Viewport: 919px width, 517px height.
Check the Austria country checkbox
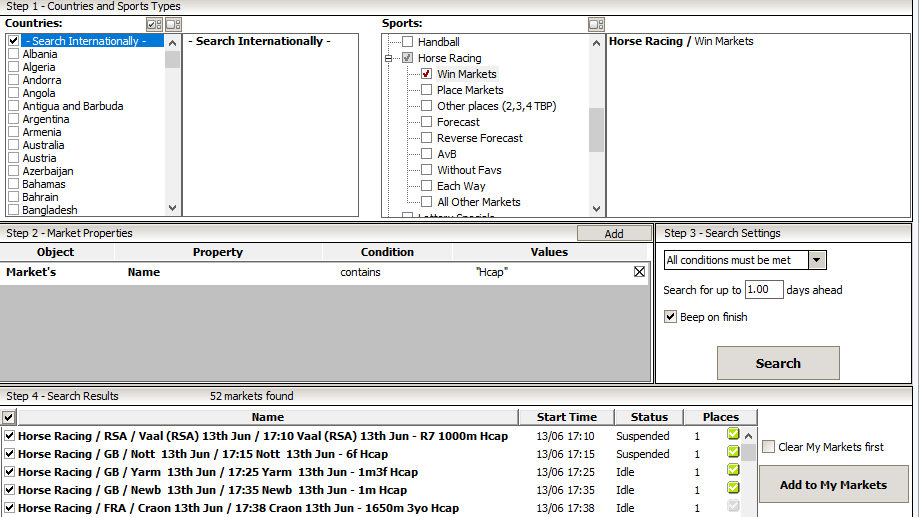[x=13, y=158]
